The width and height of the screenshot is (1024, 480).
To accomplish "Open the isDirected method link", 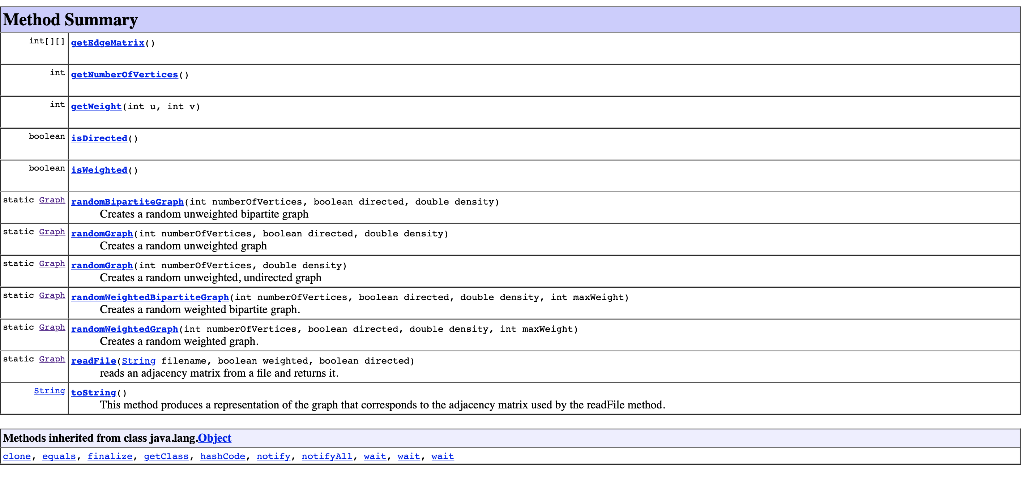I will tap(99, 138).
